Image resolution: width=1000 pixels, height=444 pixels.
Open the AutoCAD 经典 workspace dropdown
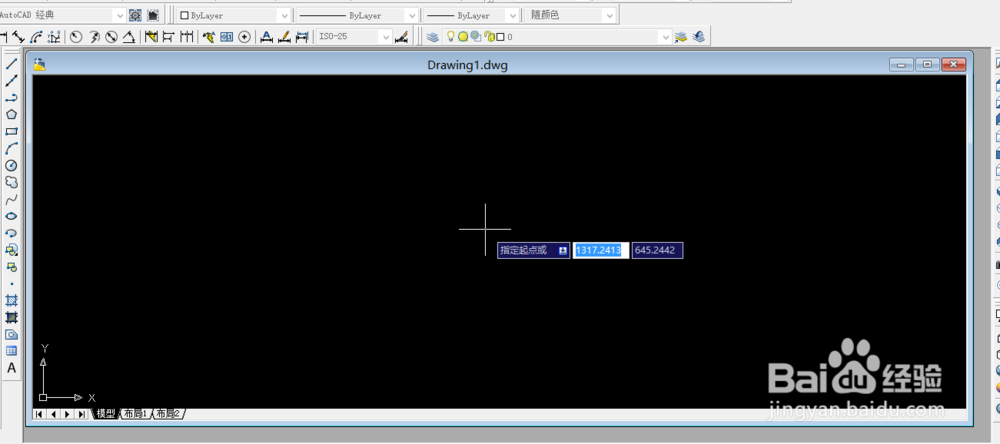coord(119,15)
